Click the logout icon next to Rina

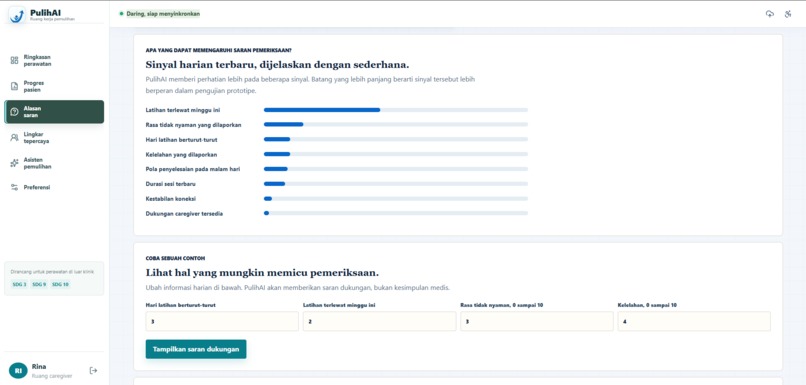pos(94,370)
